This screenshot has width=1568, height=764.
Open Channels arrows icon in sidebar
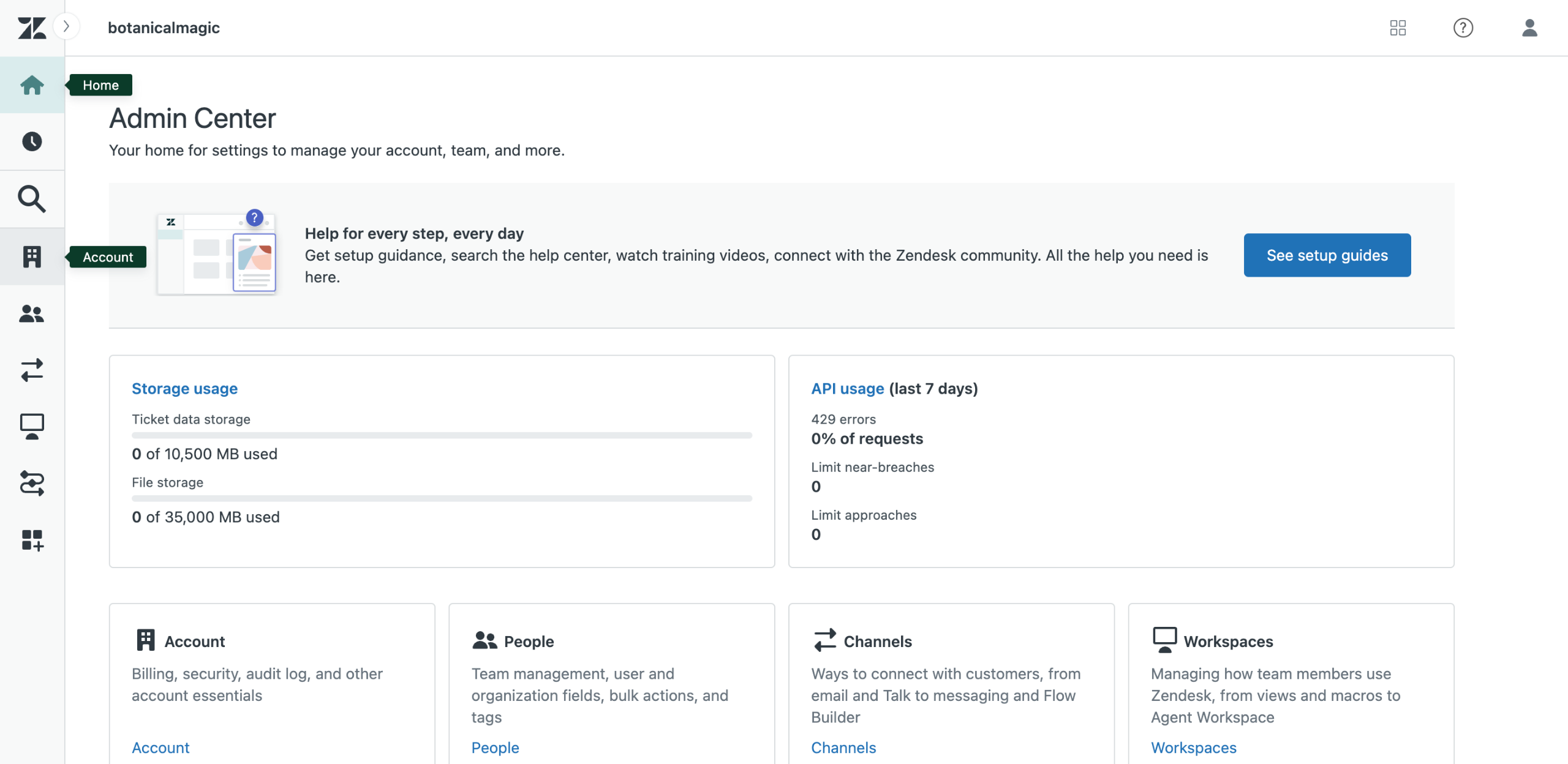click(32, 370)
